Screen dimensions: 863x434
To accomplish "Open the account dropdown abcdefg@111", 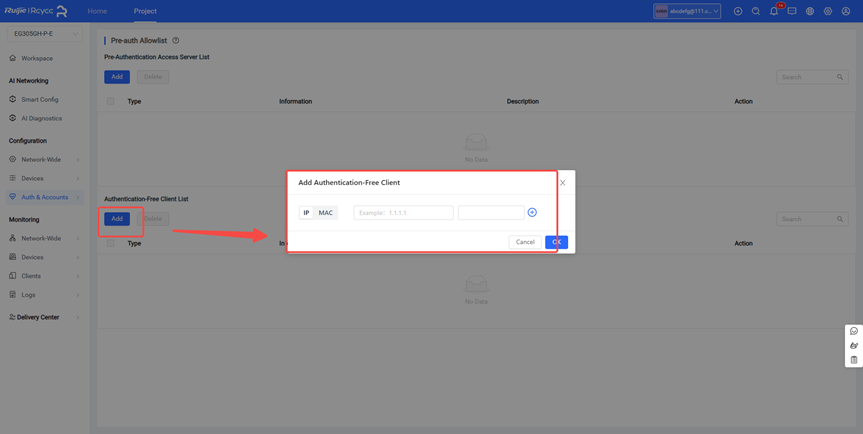I will 687,11.
